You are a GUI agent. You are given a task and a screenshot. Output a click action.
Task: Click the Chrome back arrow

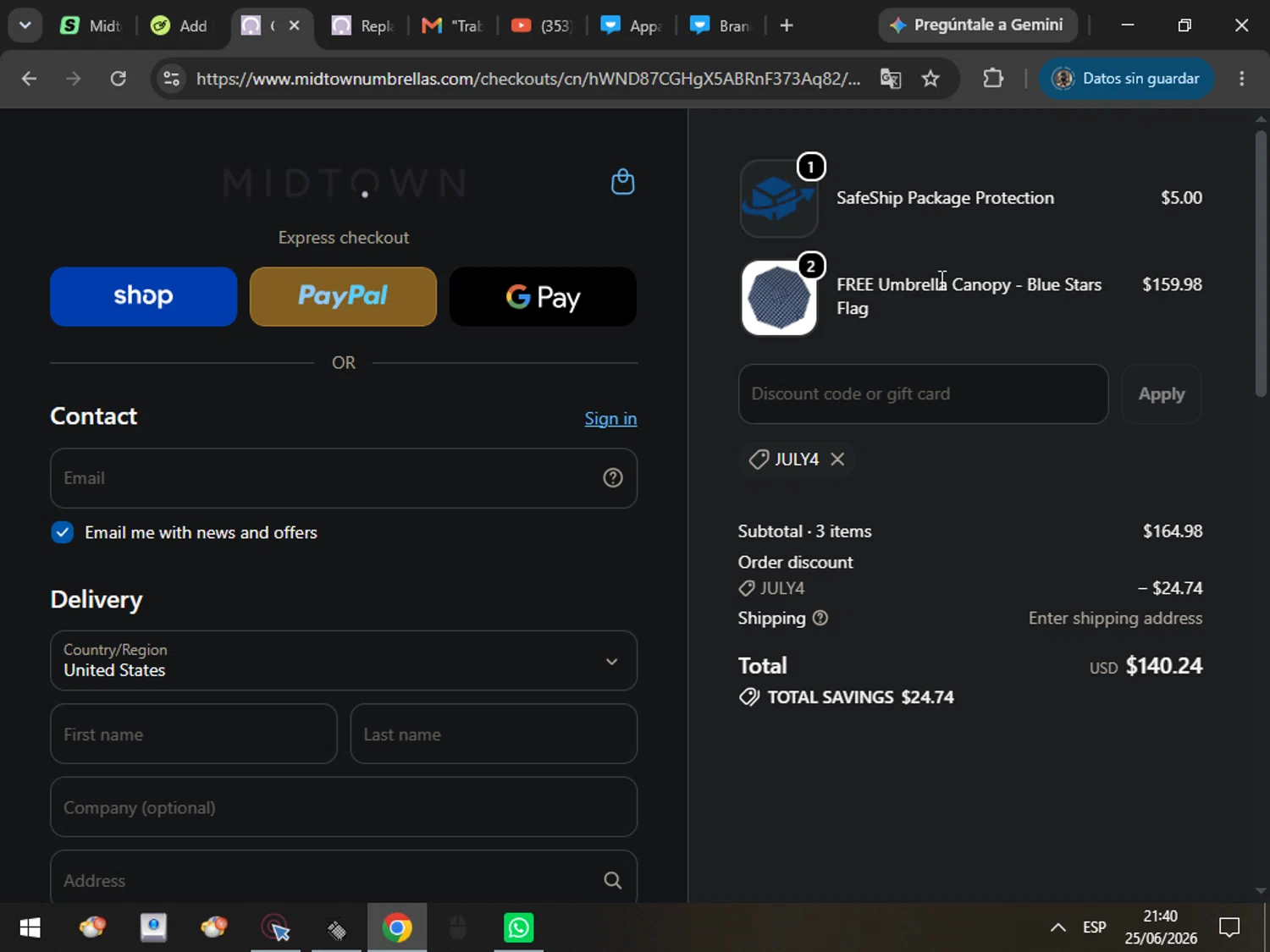click(x=29, y=79)
